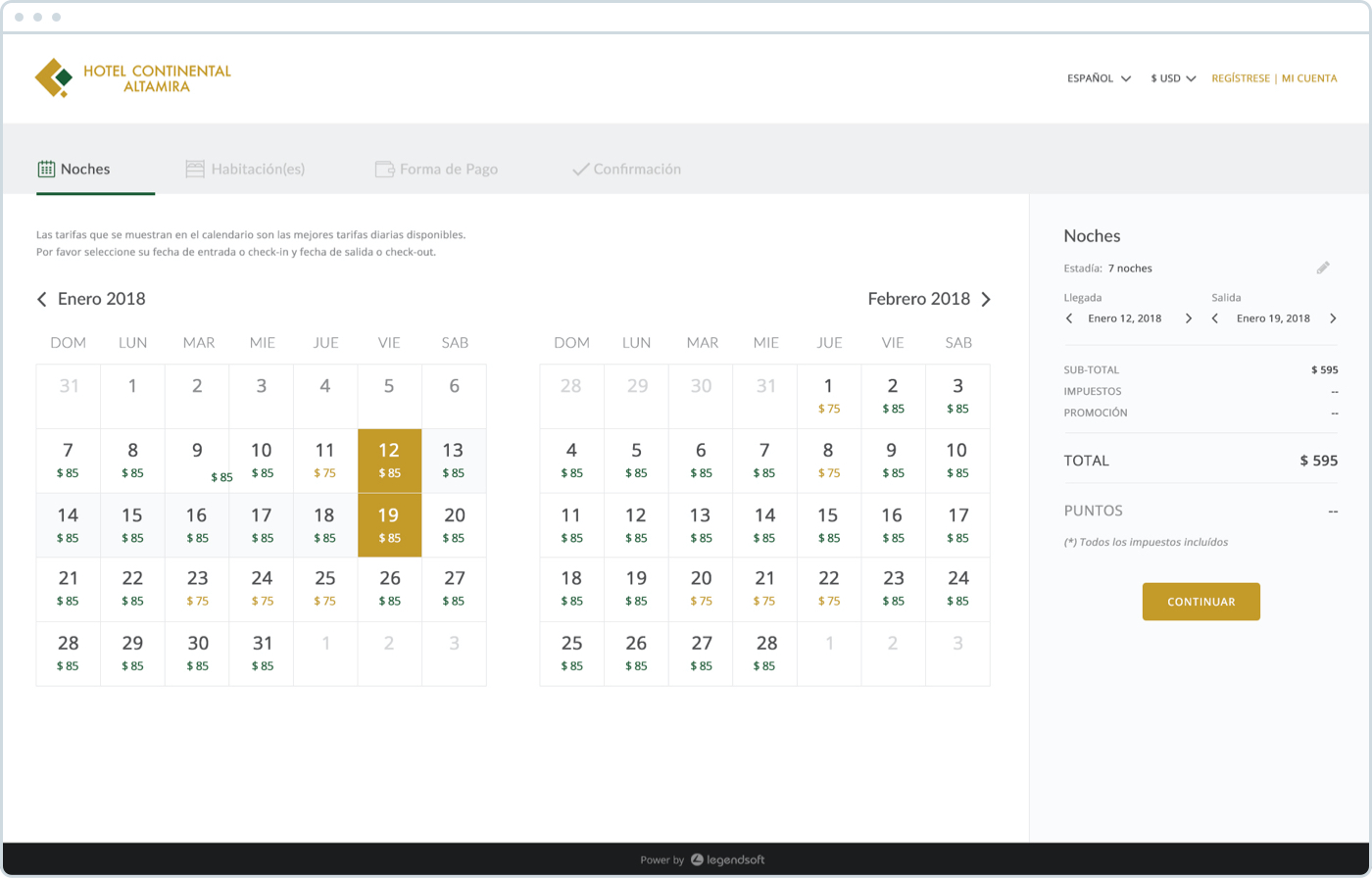
Task: Move arrival date back with Llegada left arrow
Action: pyautogui.click(x=1069, y=318)
